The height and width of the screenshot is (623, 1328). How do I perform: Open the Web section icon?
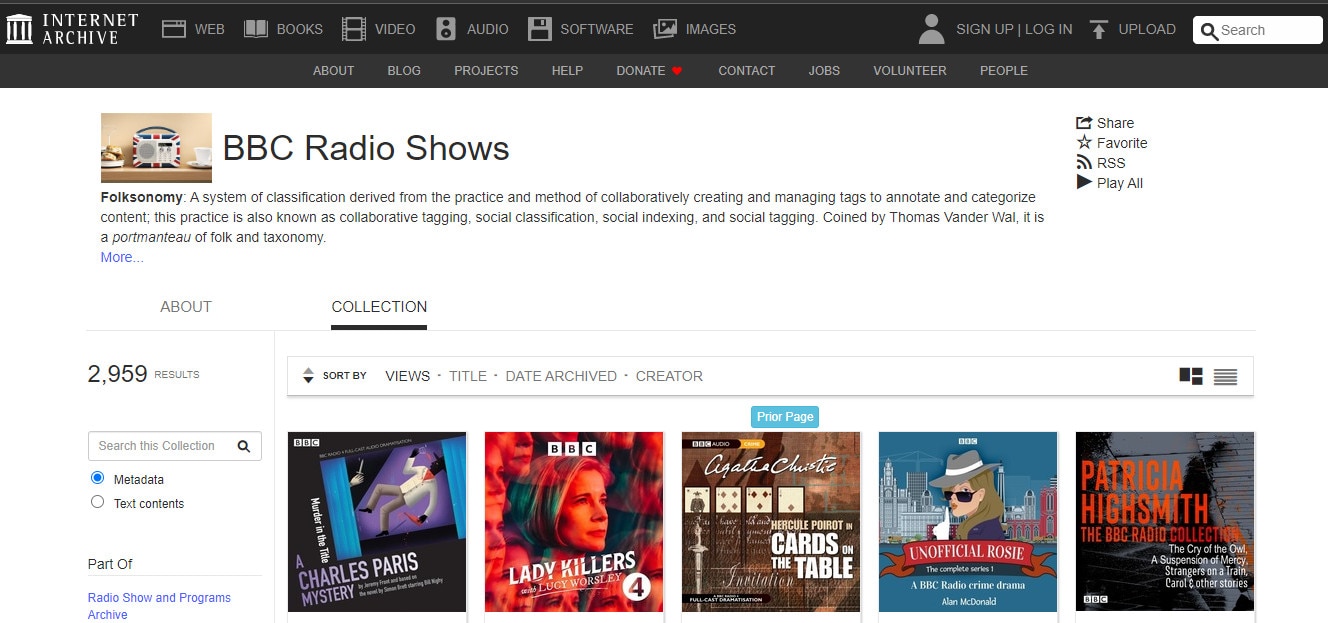174,29
